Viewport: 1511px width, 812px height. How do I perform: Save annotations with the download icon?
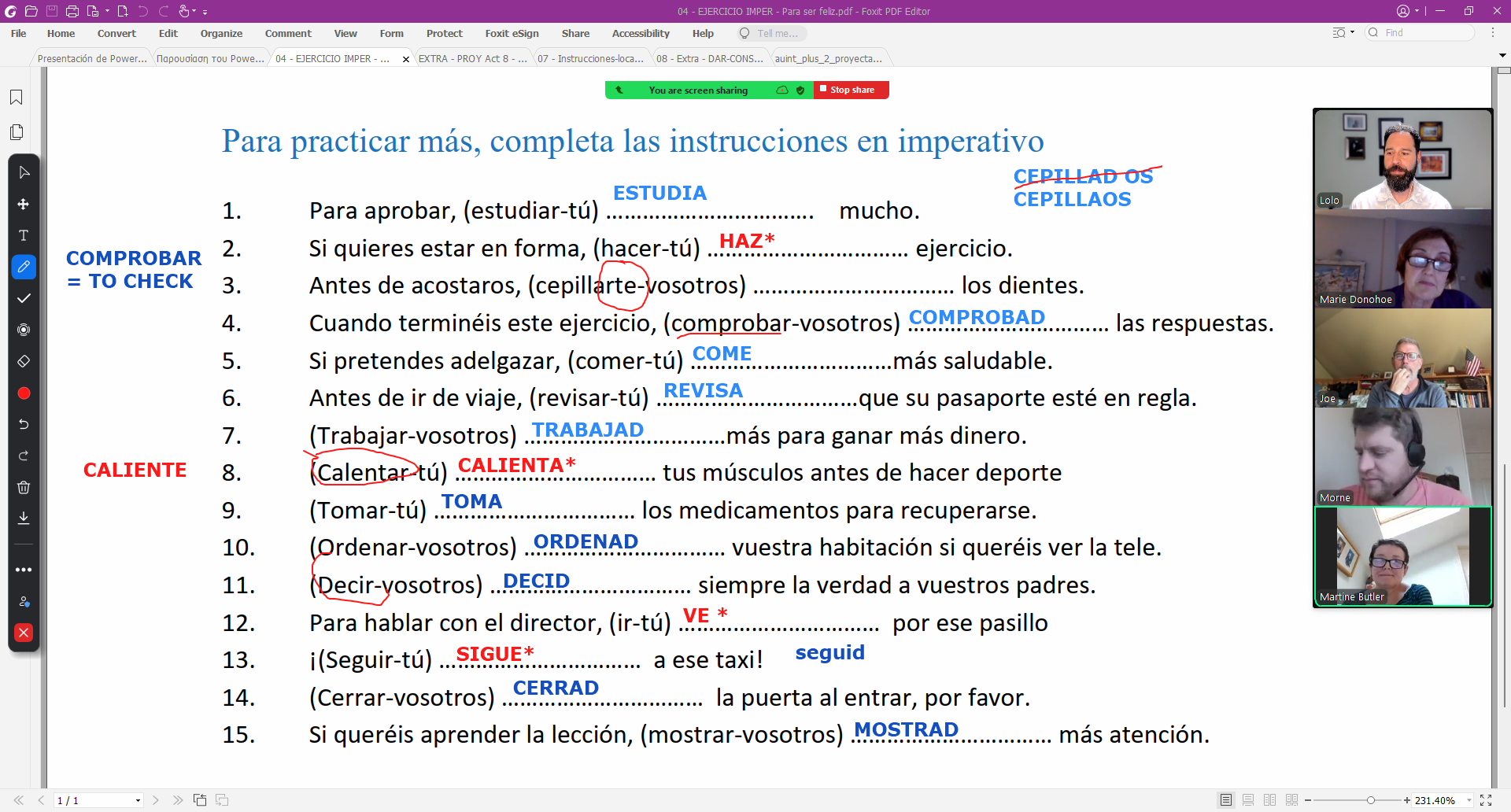click(24, 518)
